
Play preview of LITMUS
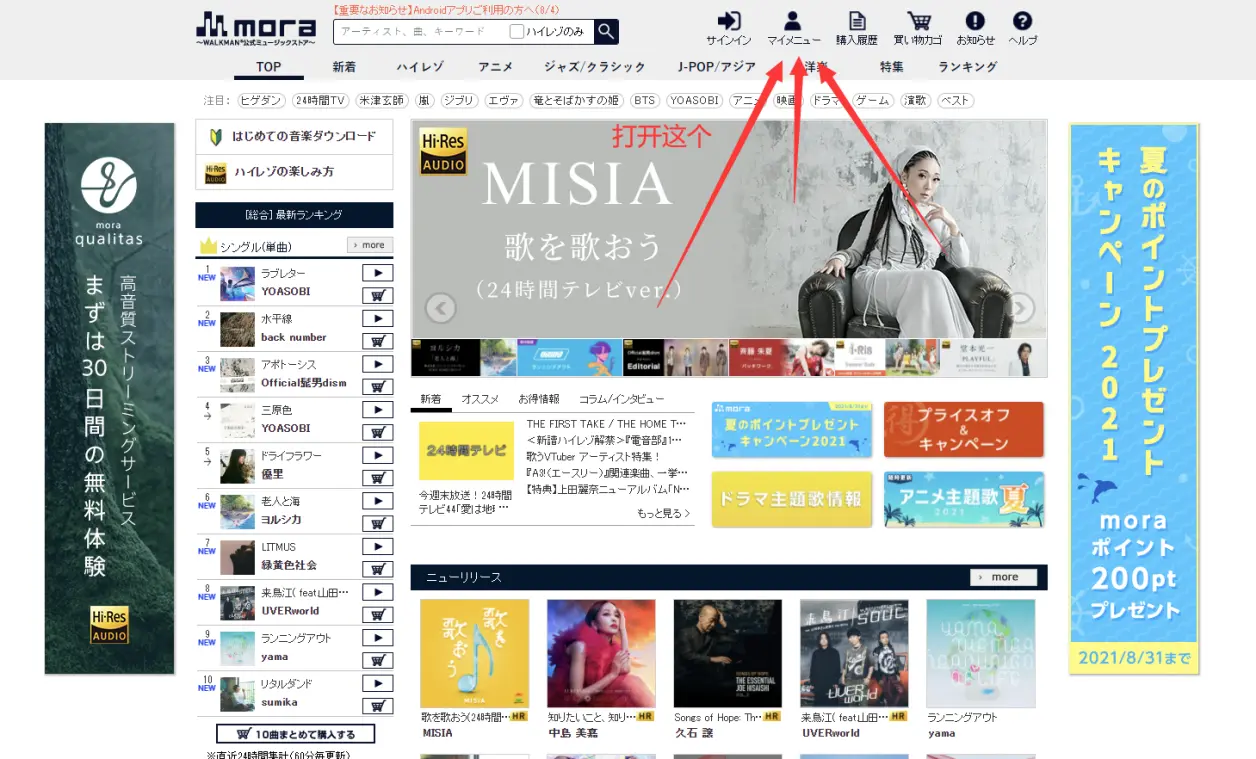click(x=377, y=547)
